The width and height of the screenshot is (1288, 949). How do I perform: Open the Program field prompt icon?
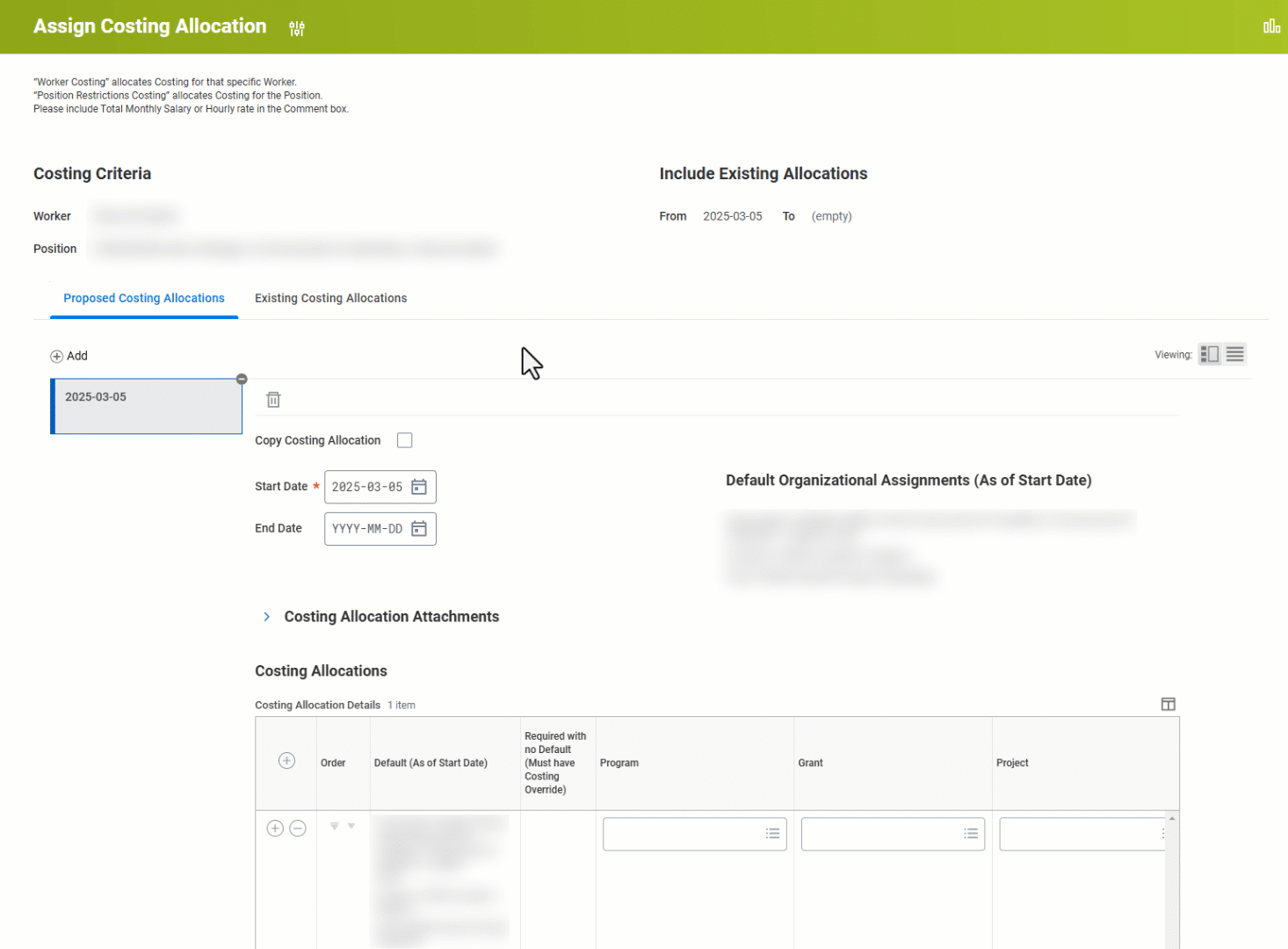[771, 833]
